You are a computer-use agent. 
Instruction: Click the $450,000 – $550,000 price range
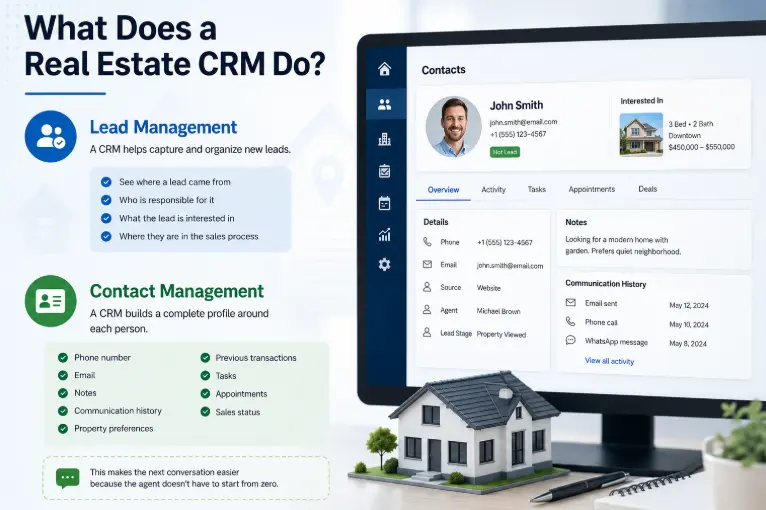coord(702,147)
